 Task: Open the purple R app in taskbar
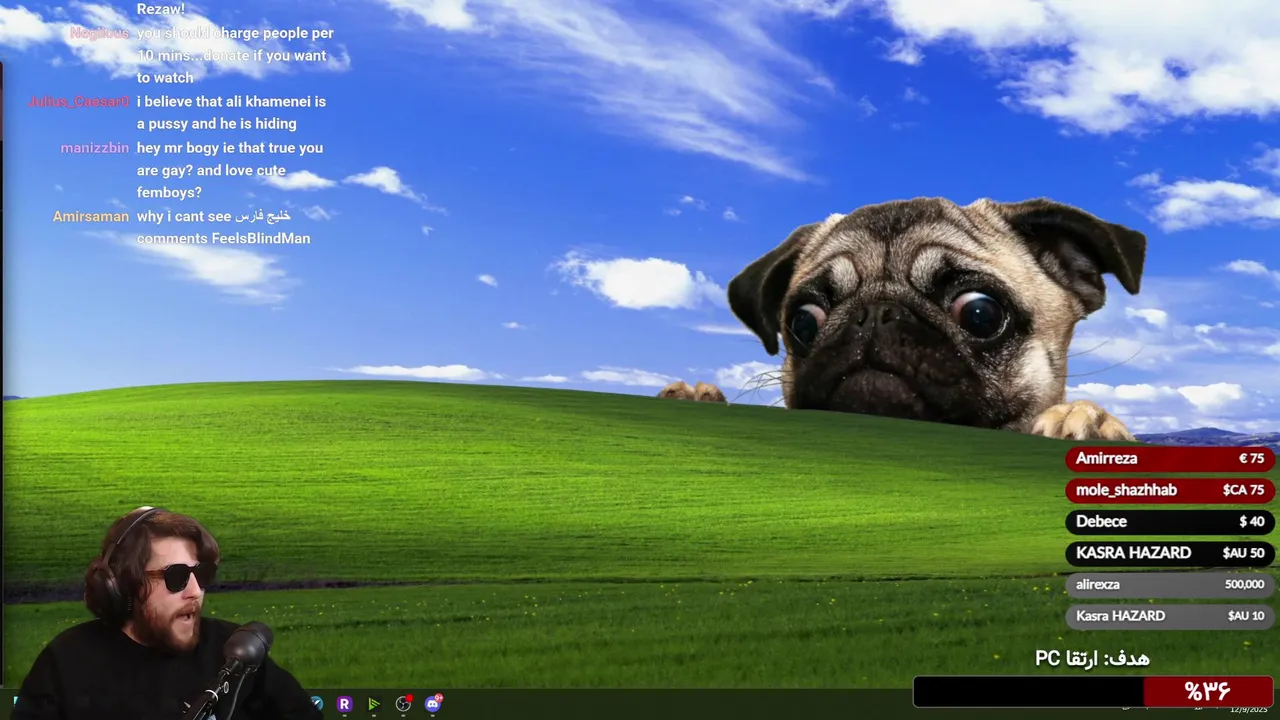[x=344, y=704]
